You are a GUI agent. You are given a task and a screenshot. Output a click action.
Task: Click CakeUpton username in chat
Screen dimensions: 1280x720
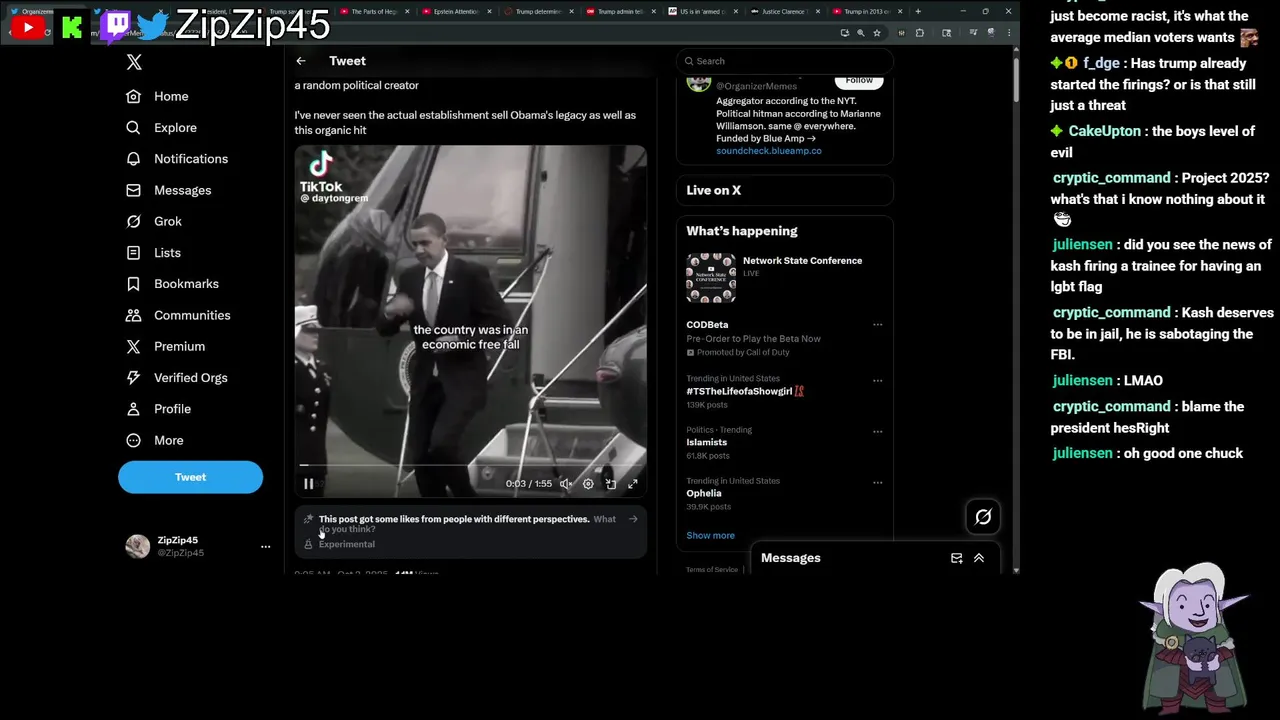coord(1104,131)
